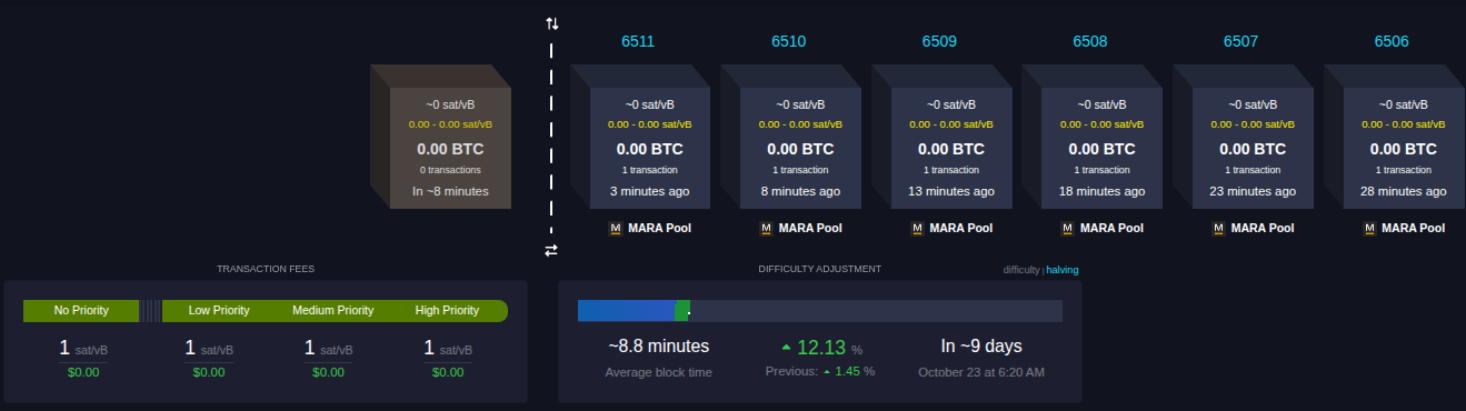Click the MARA Pool logo under block 6511
1466x411 pixels.
(615, 228)
